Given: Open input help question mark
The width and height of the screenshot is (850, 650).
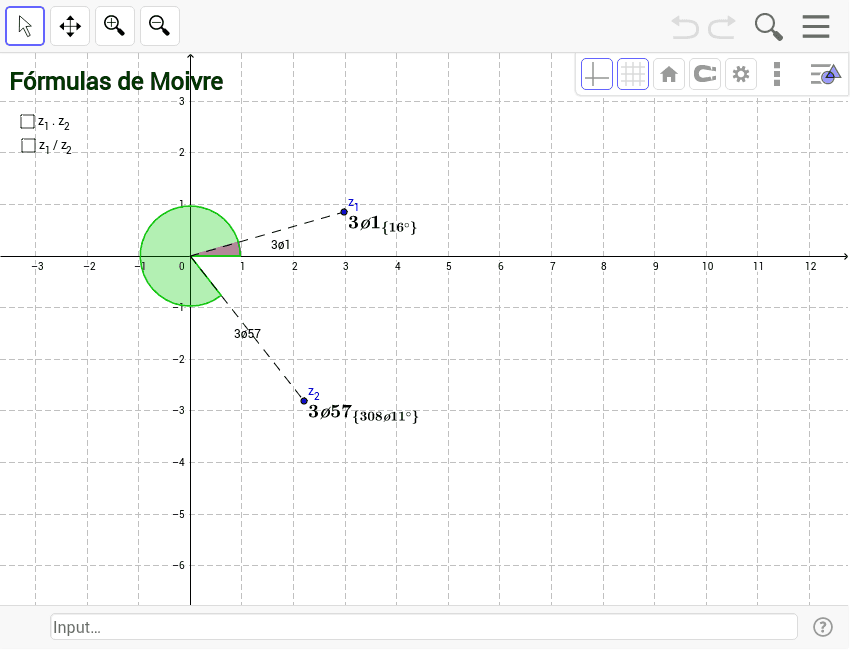Looking at the screenshot, I should [x=823, y=627].
